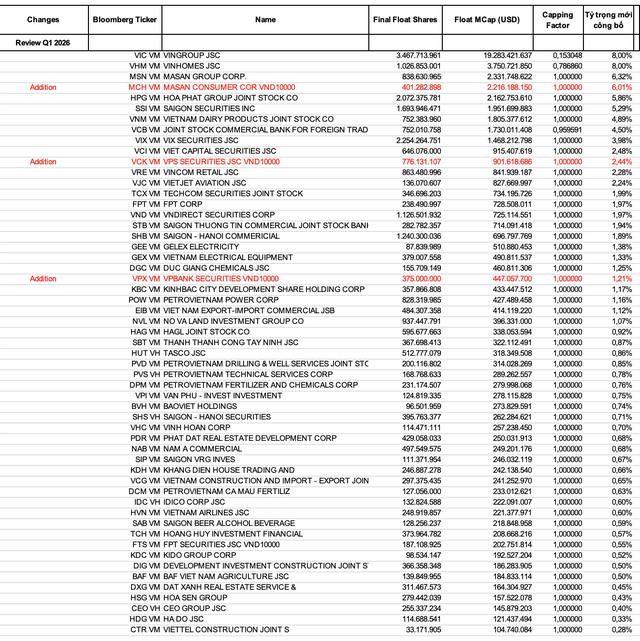Select the VIC VM ticker cell
The width and height of the screenshot is (640, 641).
(146, 54)
